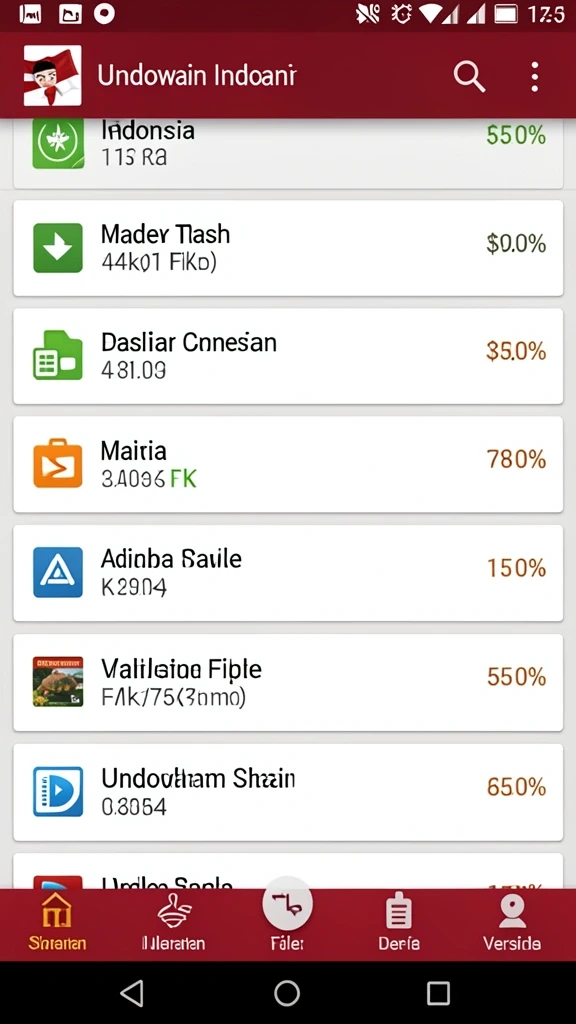Tap the green spreadsheet icon
Image resolution: width=576 pixels, height=1024 pixels.
point(58,355)
